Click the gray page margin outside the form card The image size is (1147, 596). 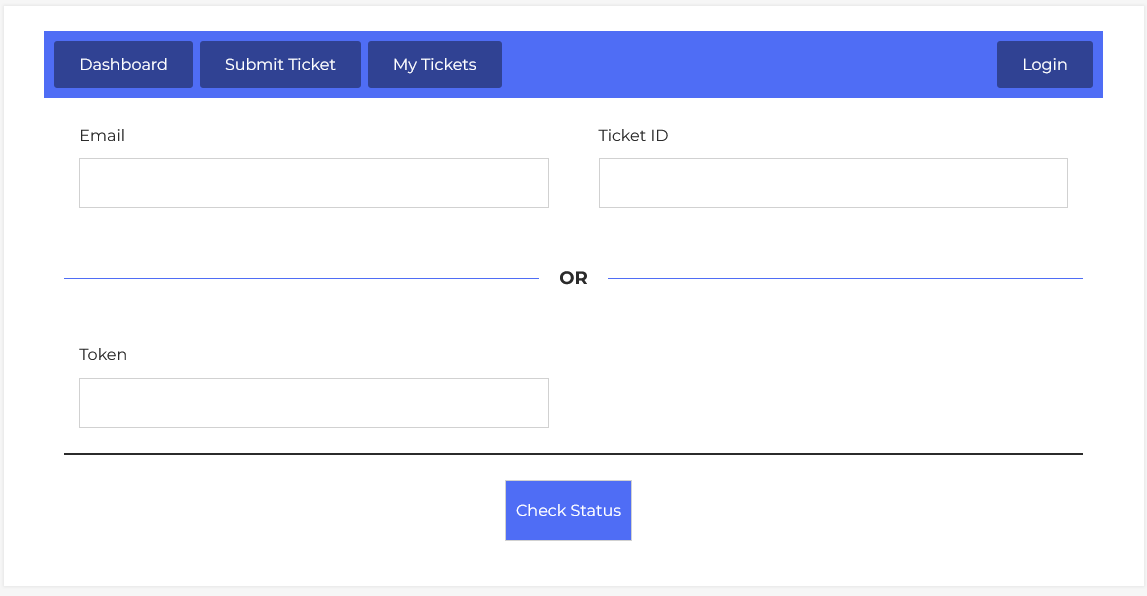573,591
